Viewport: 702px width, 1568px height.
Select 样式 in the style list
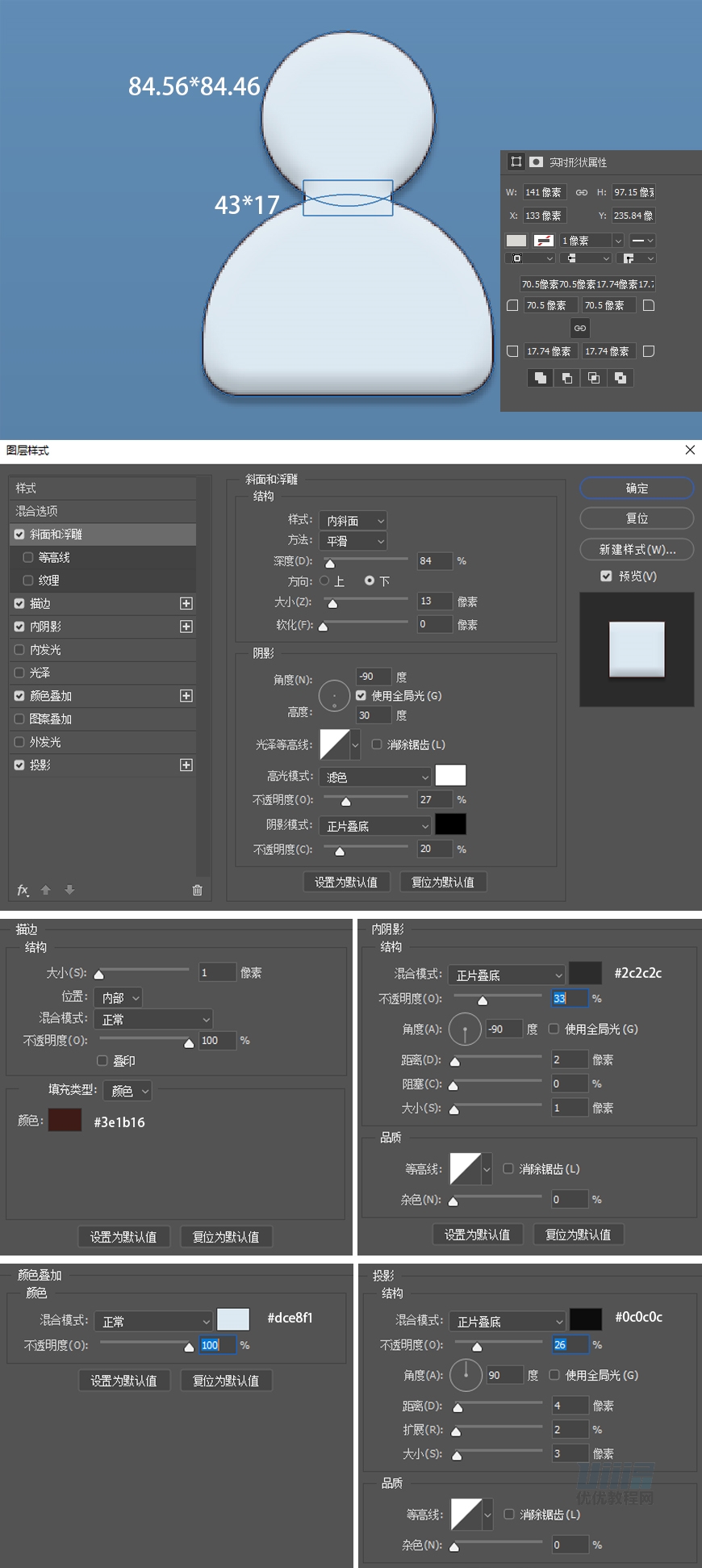102,488
